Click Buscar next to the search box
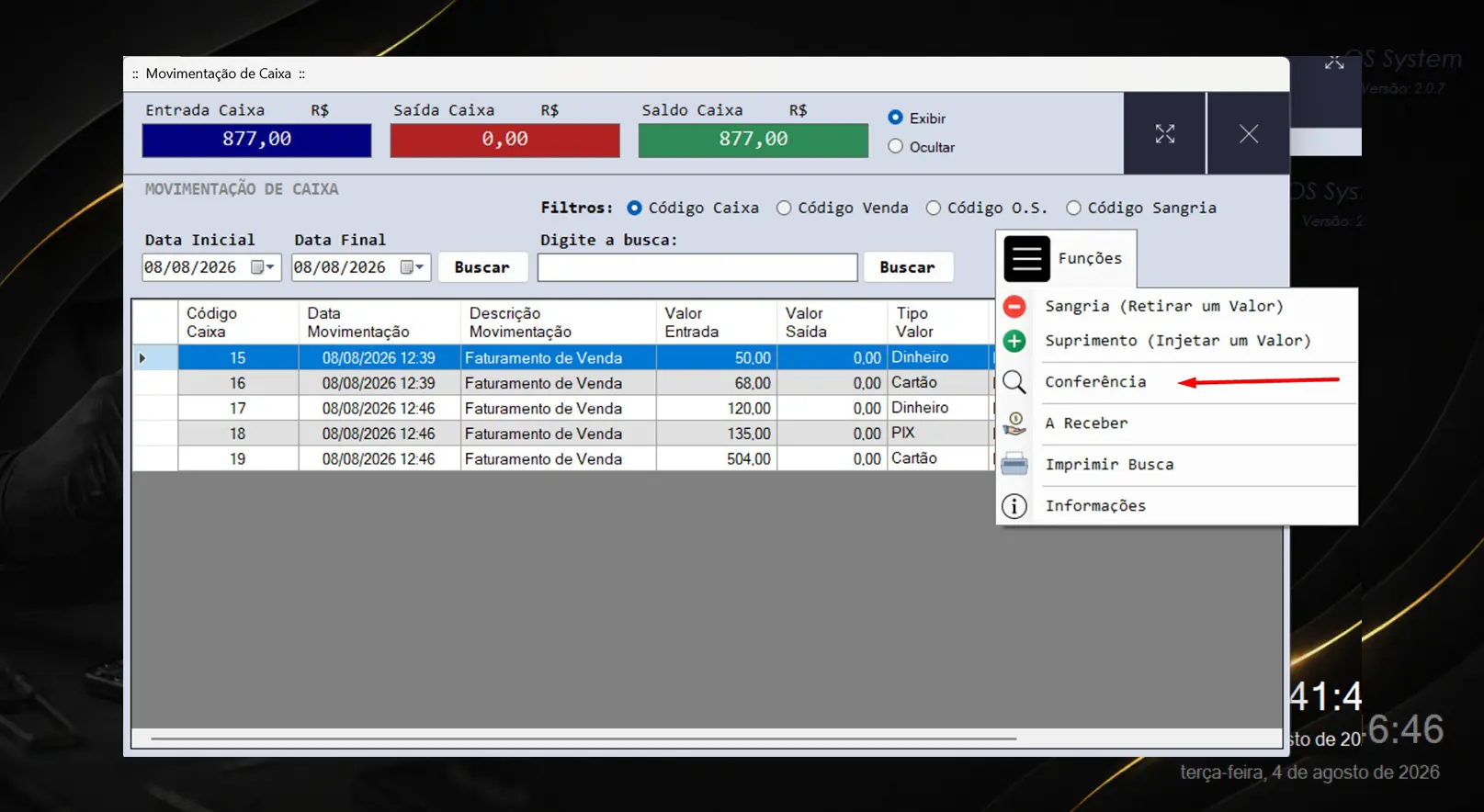Image resolution: width=1484 pixels, height=812 pixels. [908, 267]
